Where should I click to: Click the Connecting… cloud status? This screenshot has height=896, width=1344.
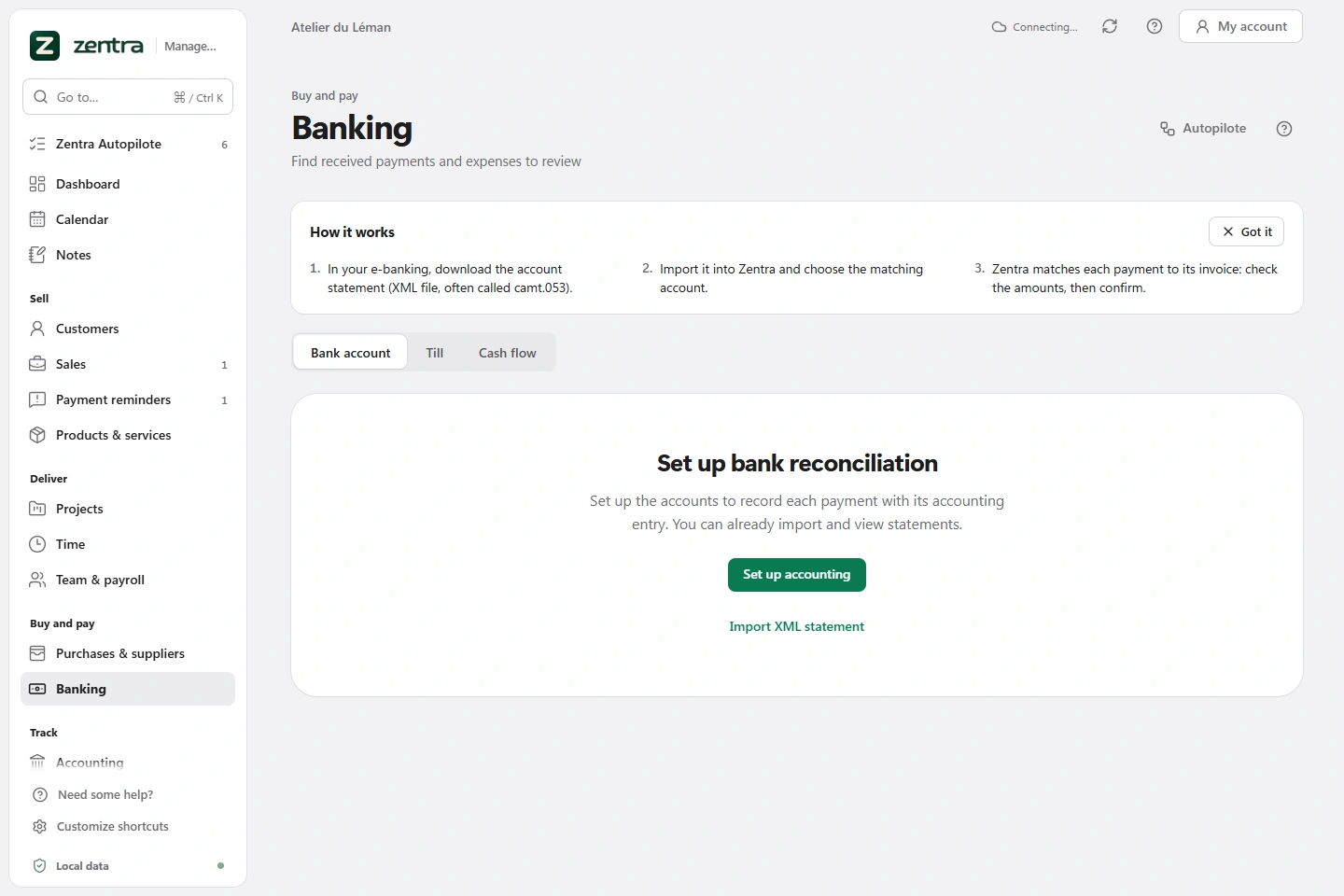1034,27
